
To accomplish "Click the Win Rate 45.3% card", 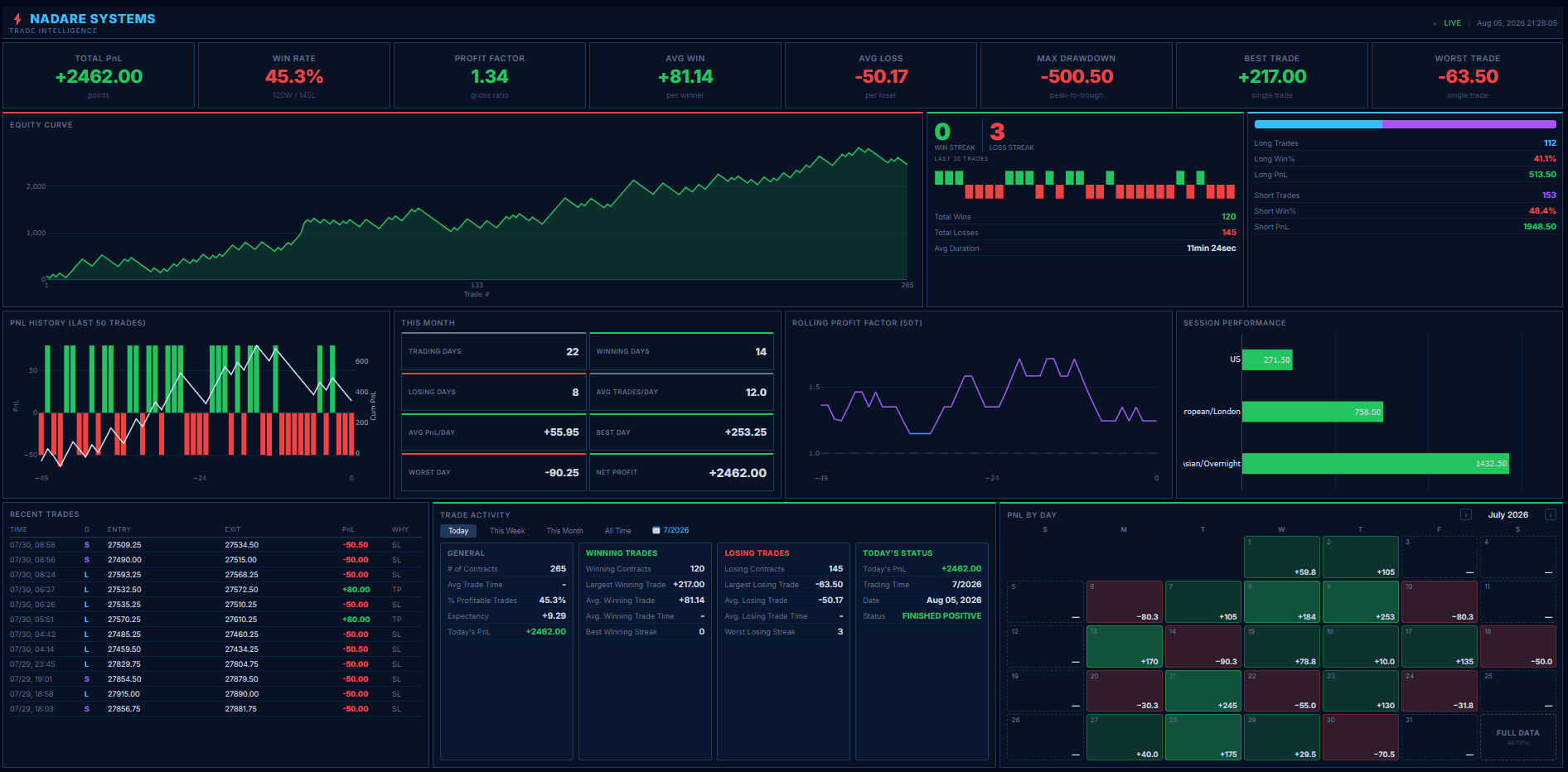I will 294,75.
